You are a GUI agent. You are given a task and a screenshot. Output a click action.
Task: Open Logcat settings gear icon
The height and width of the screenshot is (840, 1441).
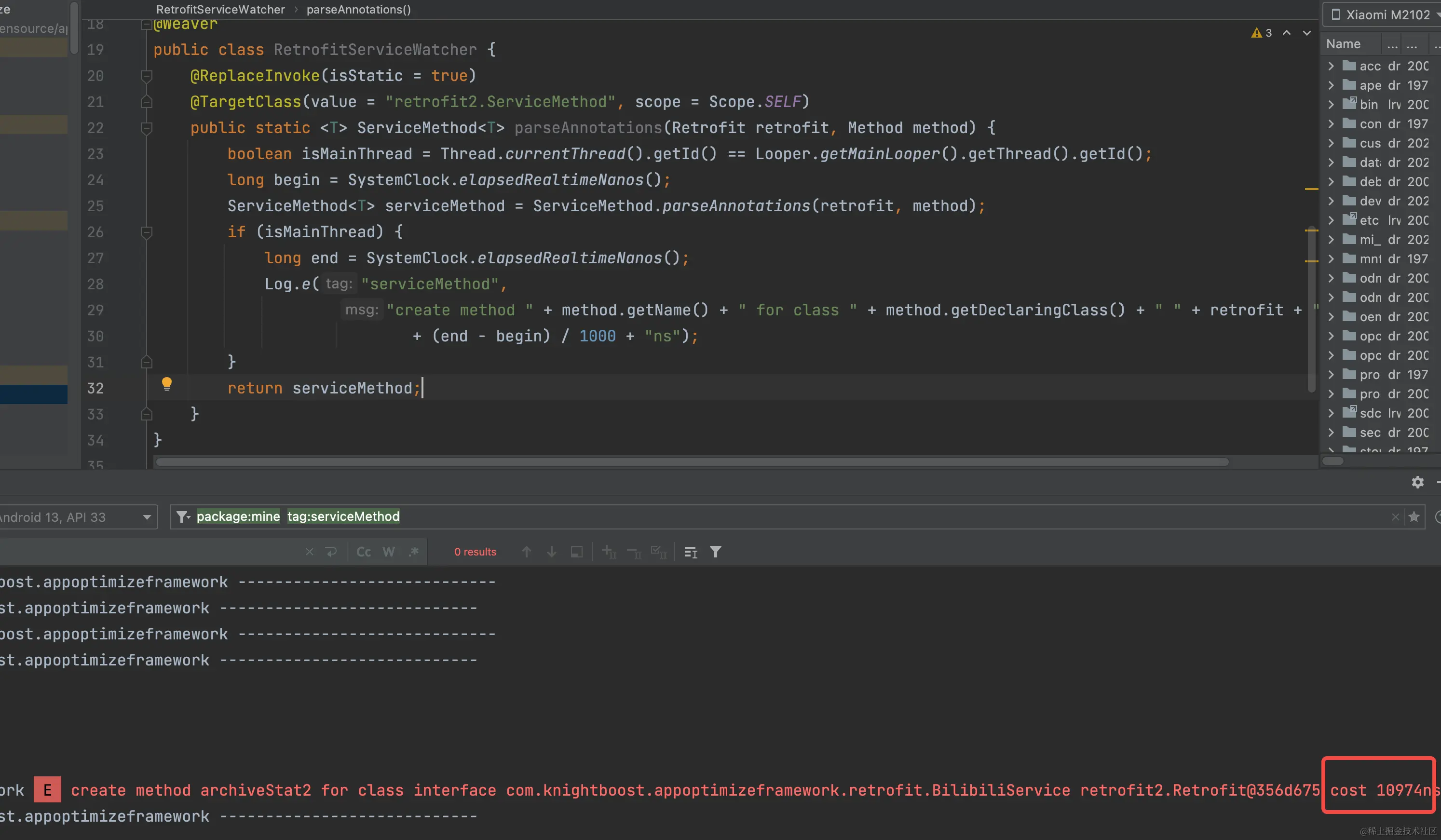(x=1417, y=483)
